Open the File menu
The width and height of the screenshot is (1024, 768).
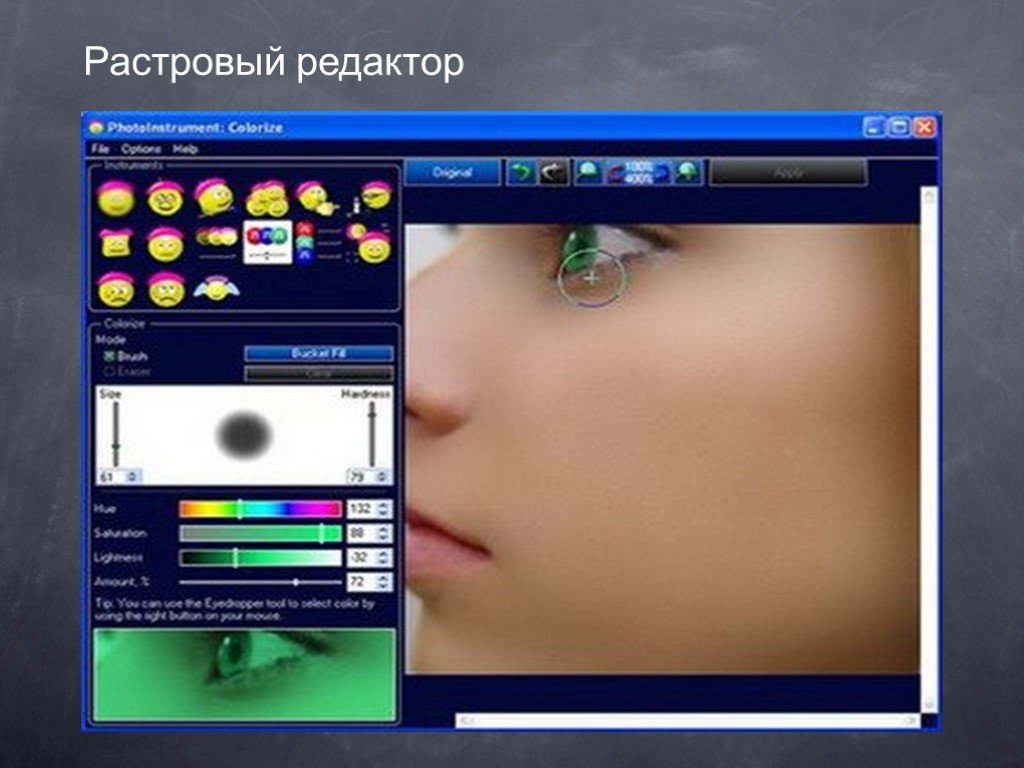[100, 149]
